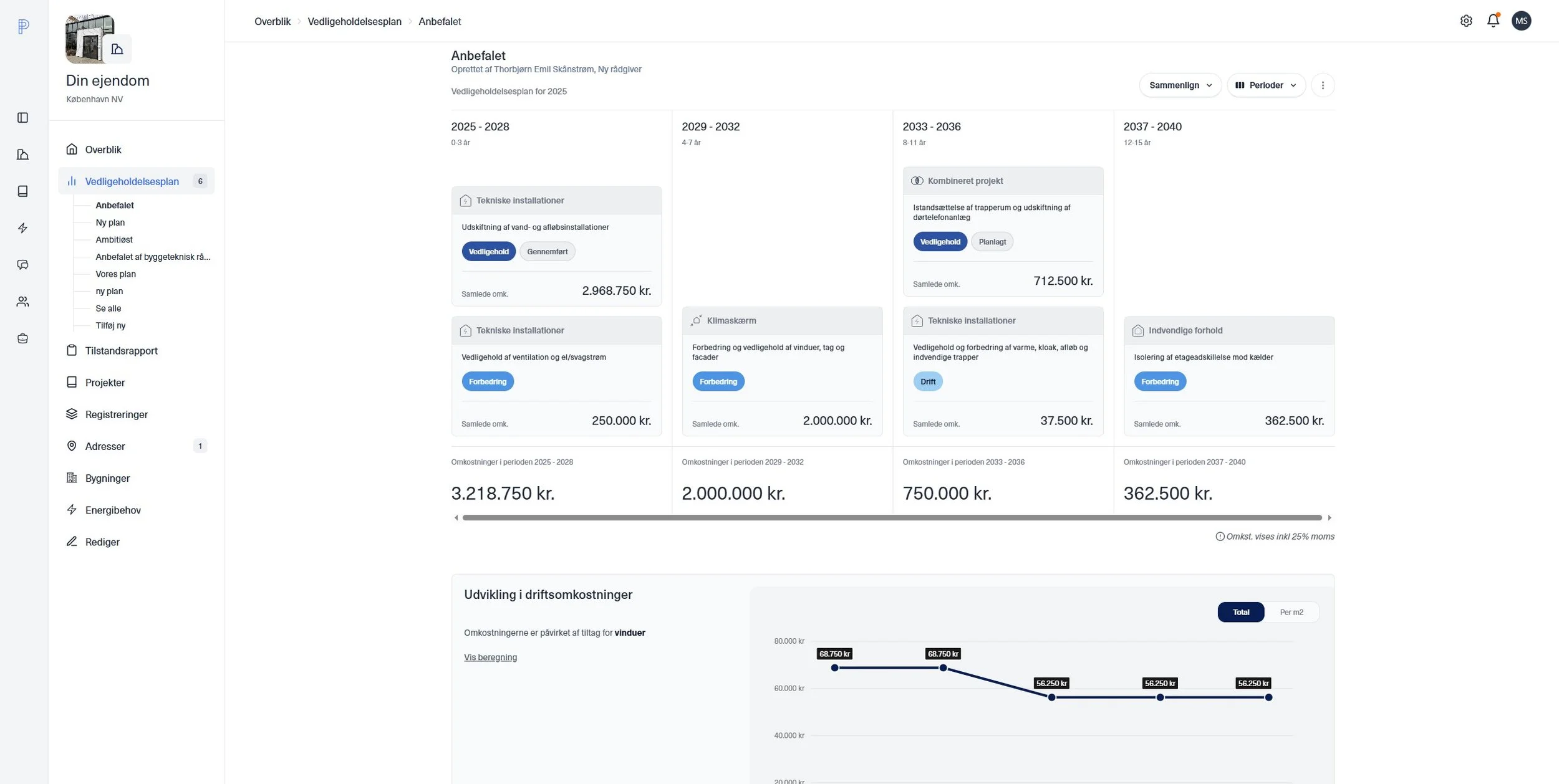Screen dimensions: 1559x784
Task: Open Tilstandsrapport in the sidebar menu
Action: pyautogui.click(x=121, y=351)
